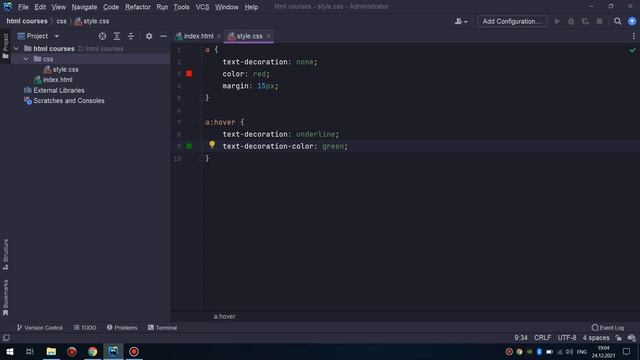Close the index.html tab
This screenshot has height=360, width=640.
pos(219,36)
